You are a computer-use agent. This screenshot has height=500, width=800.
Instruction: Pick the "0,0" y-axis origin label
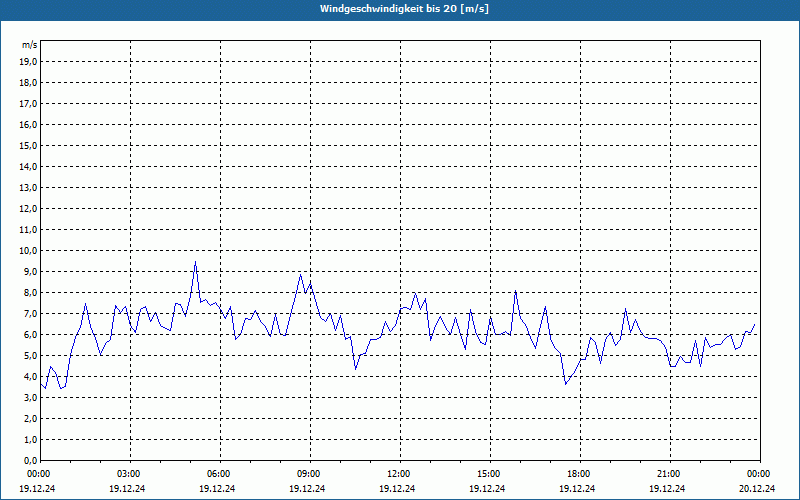tap(30, 460)
